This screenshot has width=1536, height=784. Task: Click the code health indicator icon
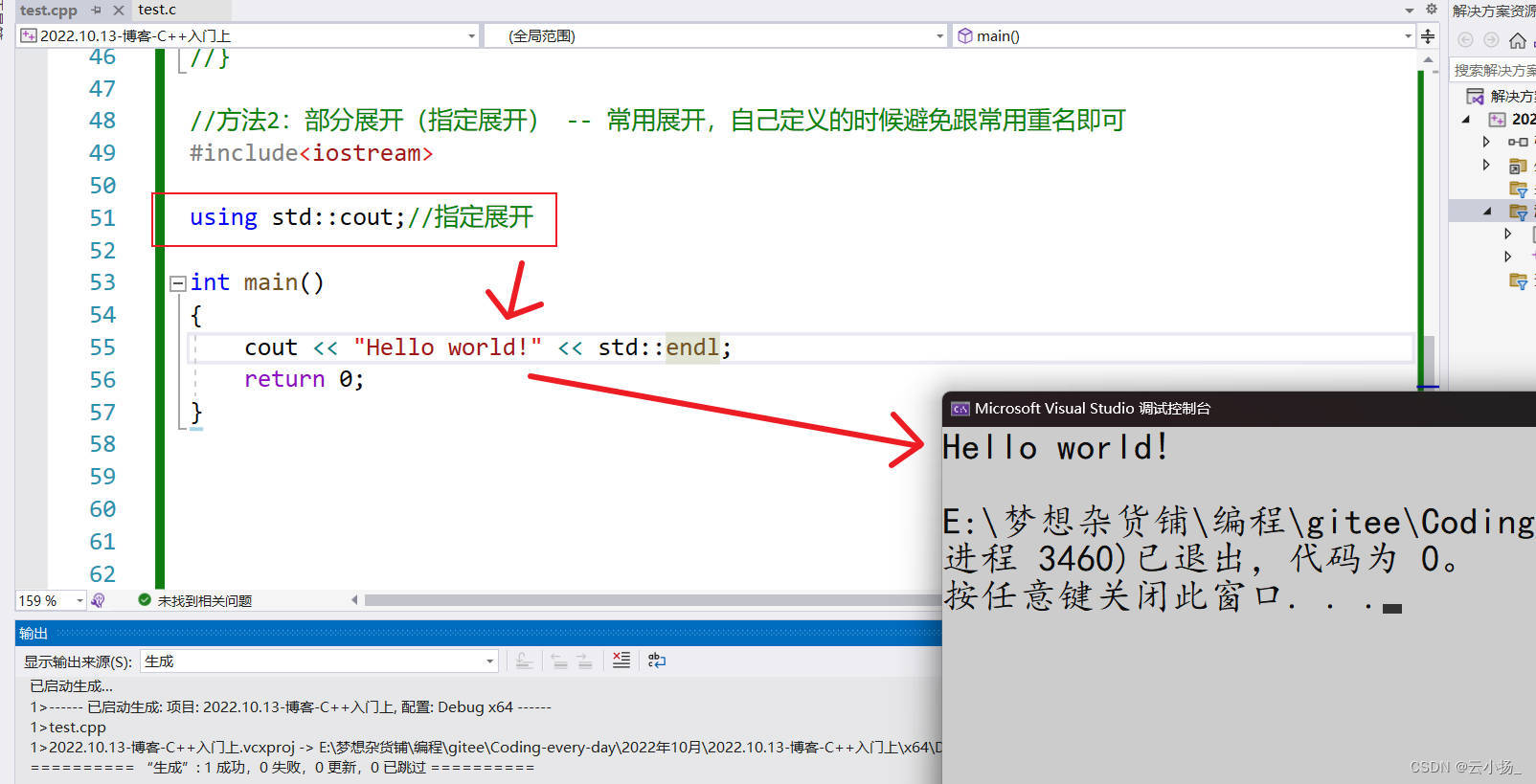(x=98, y=600)
